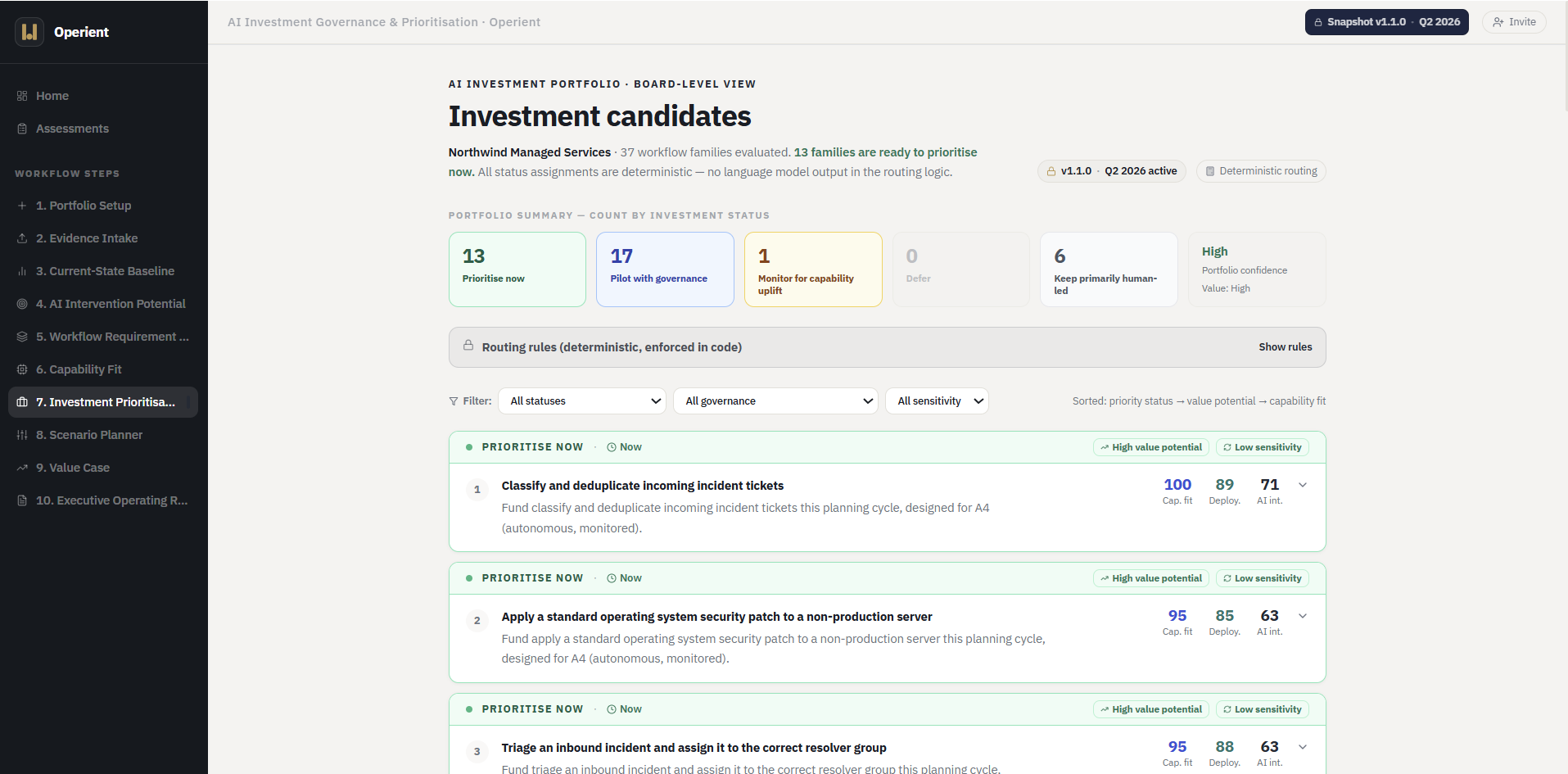The height and width of the screenshot is (774, 1568).
Task: Click the lock icon in Snapshot v1.1.0 badge
Action: [1318, 22]
